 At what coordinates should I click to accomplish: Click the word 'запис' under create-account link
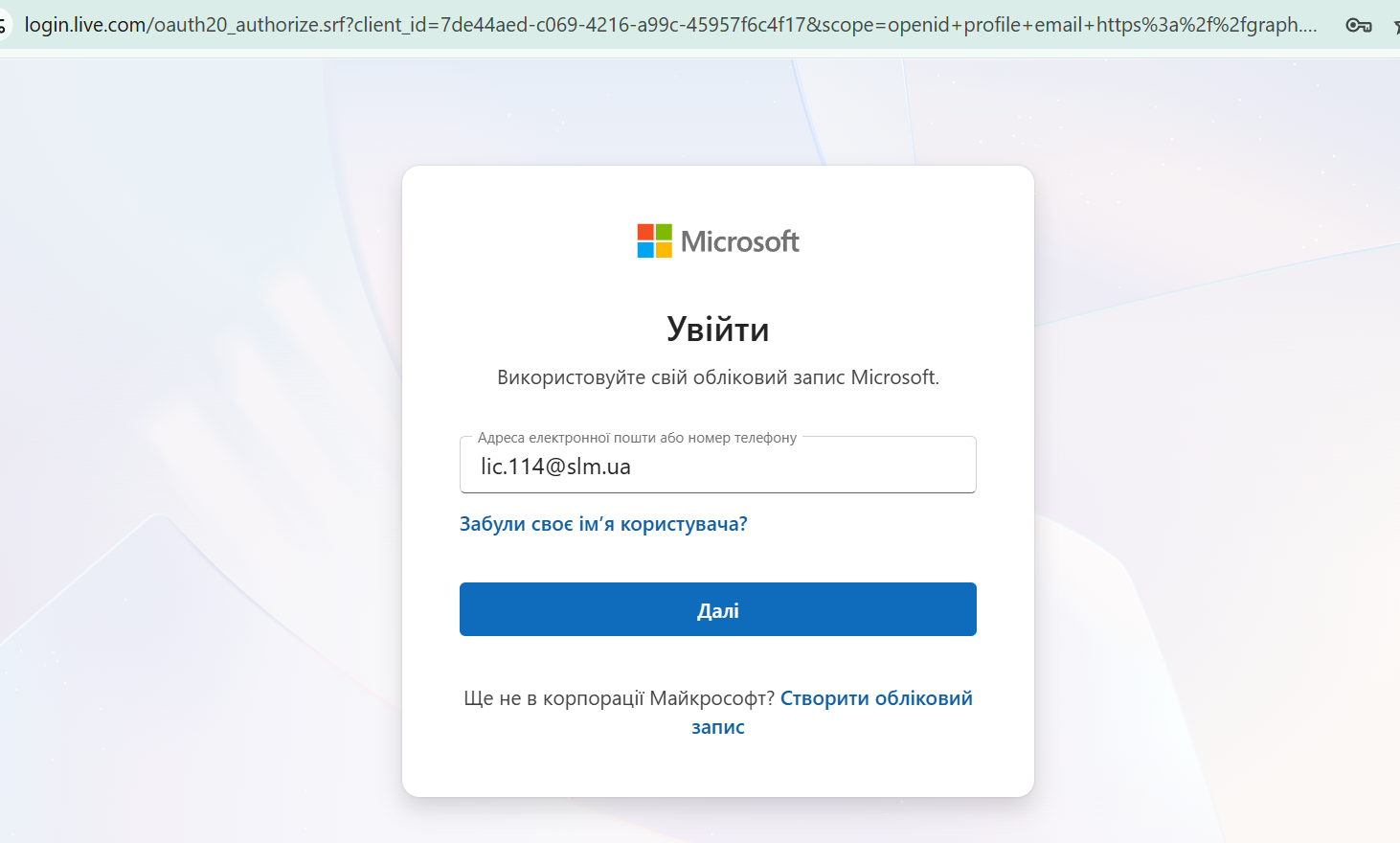pos(718,727)
